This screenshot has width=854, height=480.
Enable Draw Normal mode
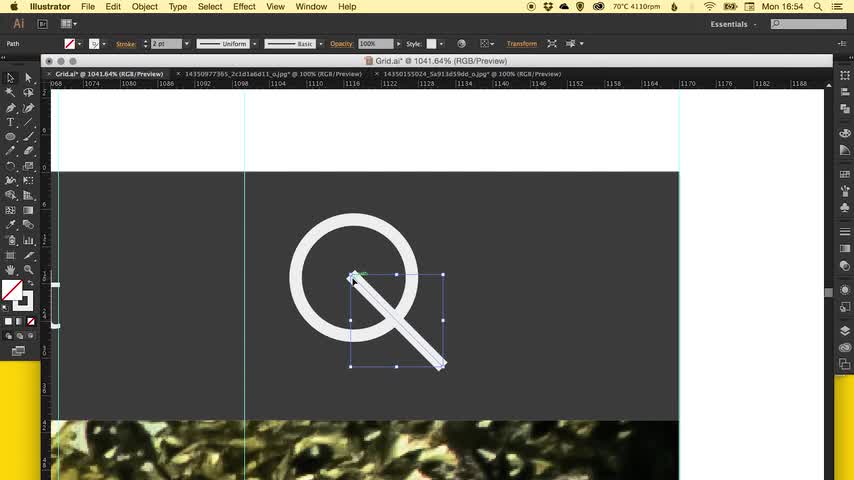[8, 336]
